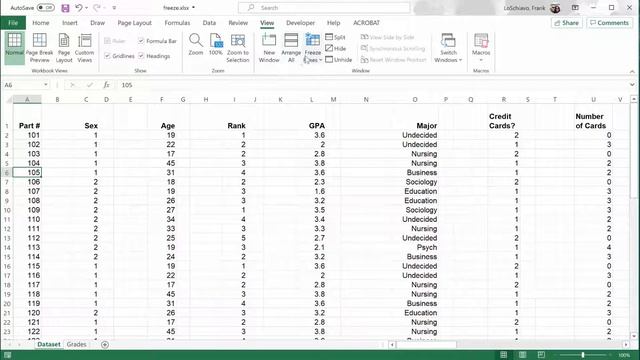Open a New Window
The image size is (640, 360).
pos(269,48)
